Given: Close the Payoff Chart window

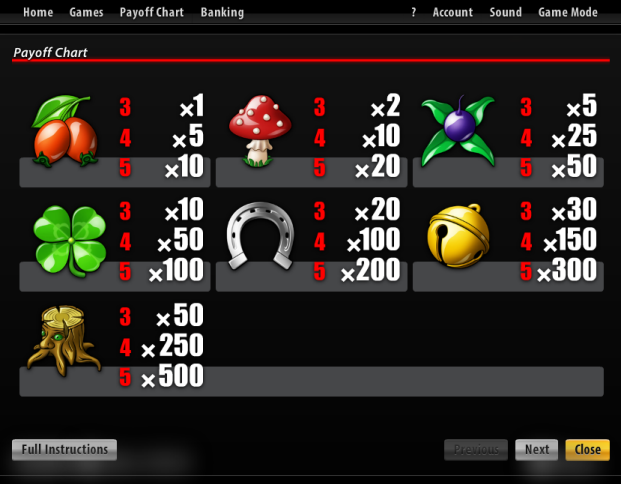Looking at the screenshot, I should (x=587, y=450).
